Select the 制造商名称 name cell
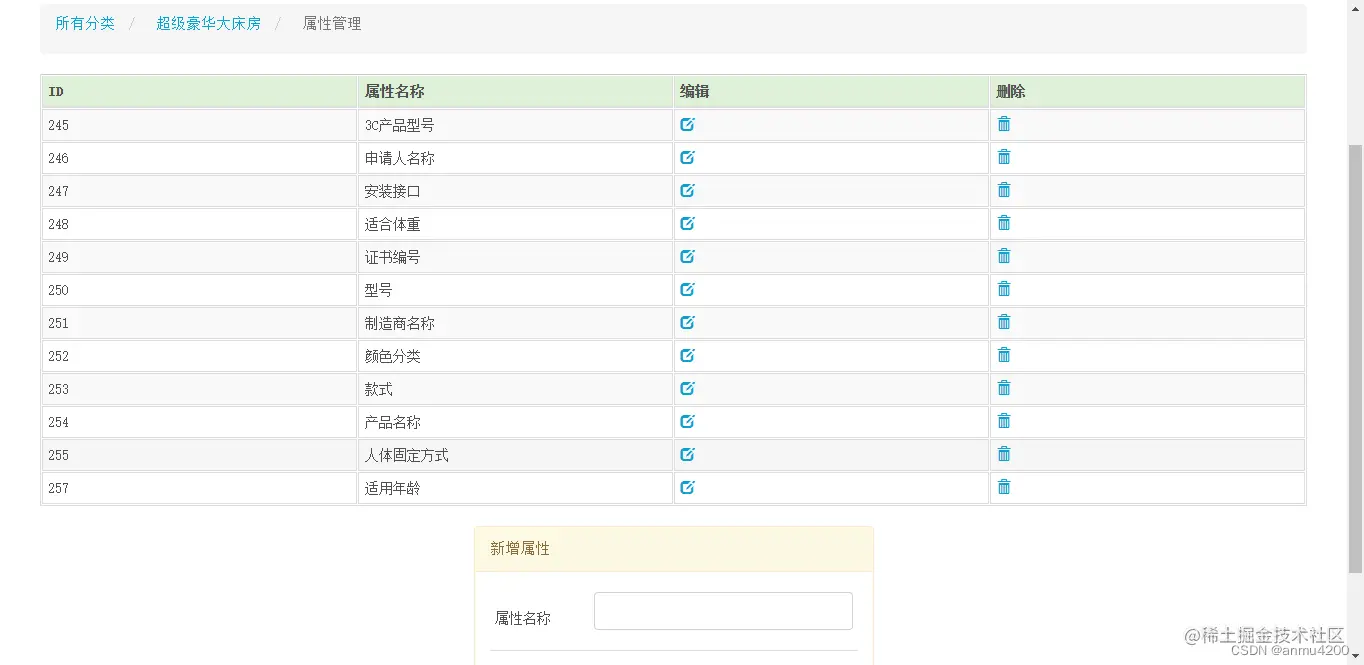Screen dimensions: 1364x665 (516, 323)
